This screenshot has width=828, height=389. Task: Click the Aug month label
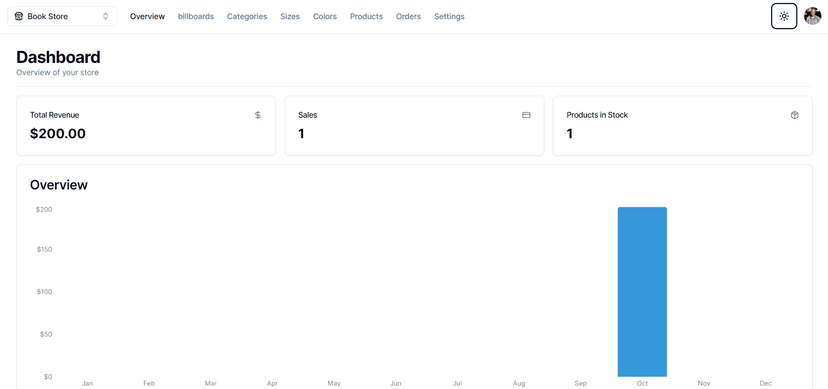(x=519, y=384)
